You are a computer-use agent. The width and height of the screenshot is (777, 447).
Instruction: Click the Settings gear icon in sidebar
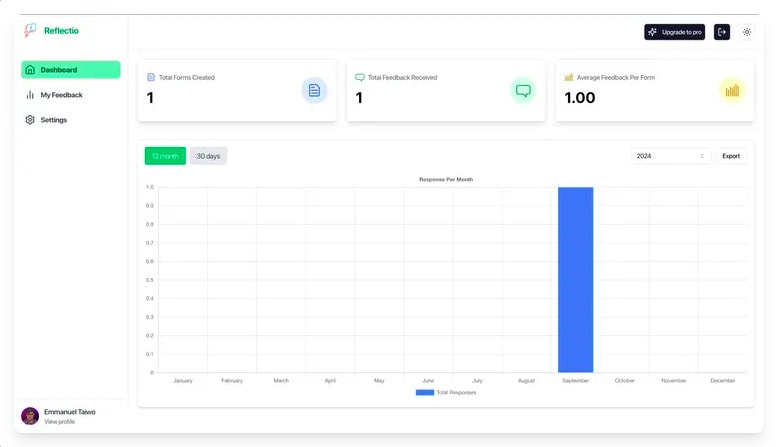30,120
